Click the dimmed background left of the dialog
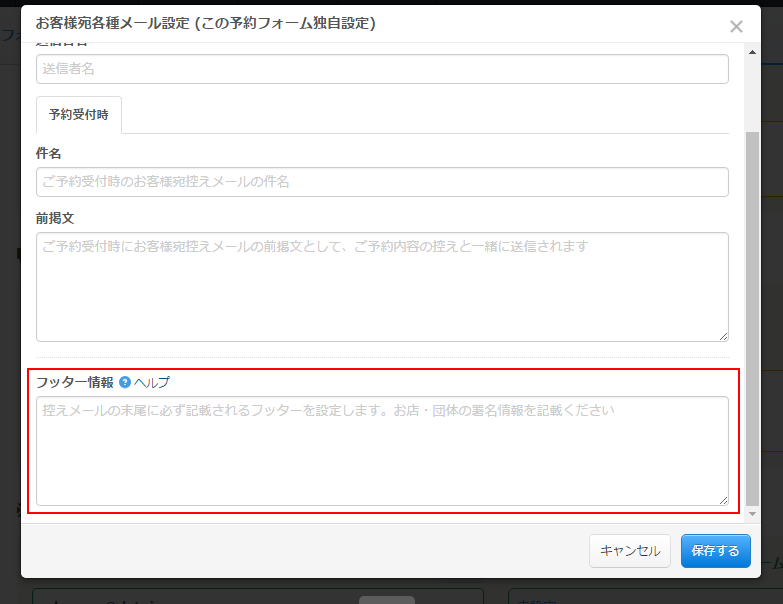The height and width of the screenshot is (604, 783). pos(9,300)
